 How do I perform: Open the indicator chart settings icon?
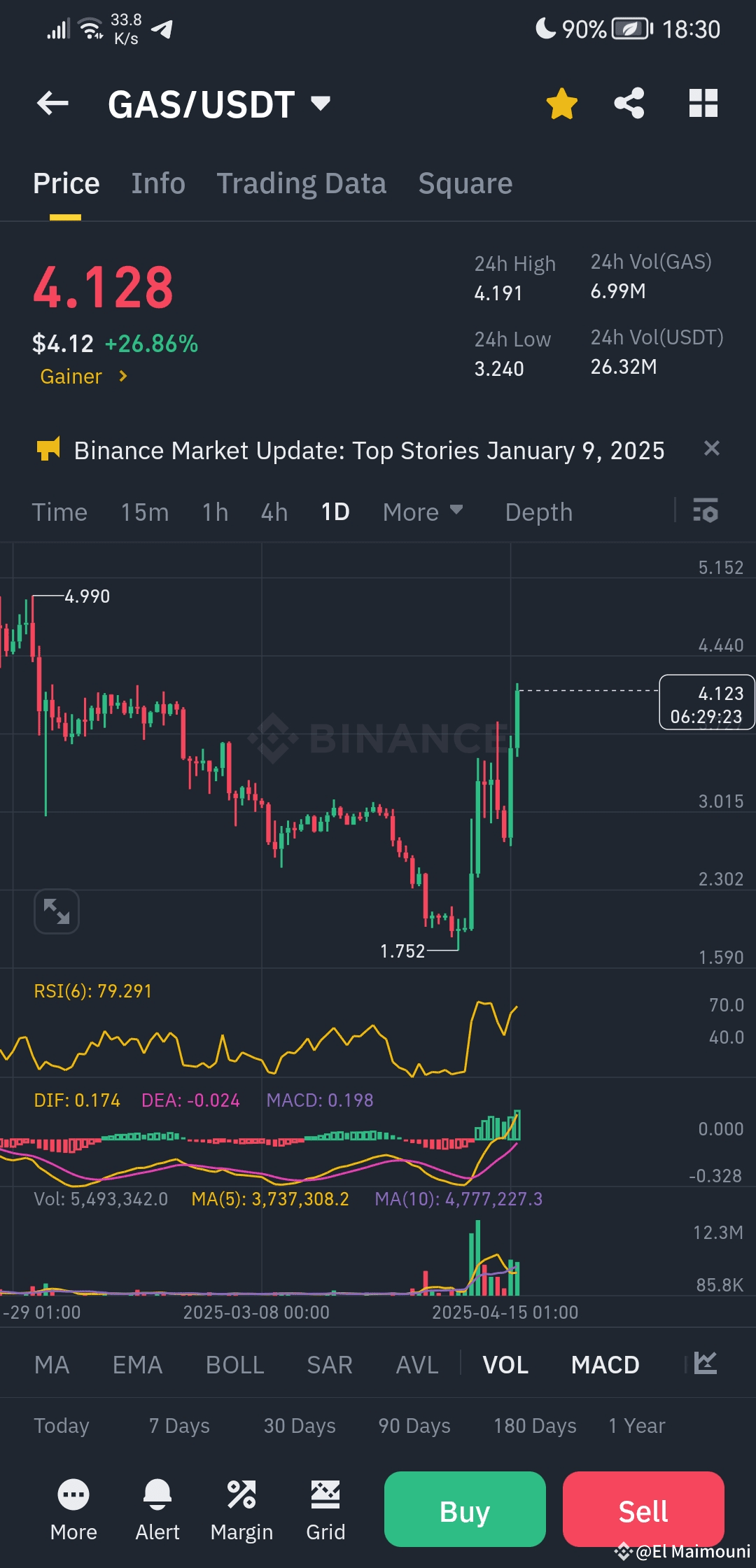(705, 1363)
